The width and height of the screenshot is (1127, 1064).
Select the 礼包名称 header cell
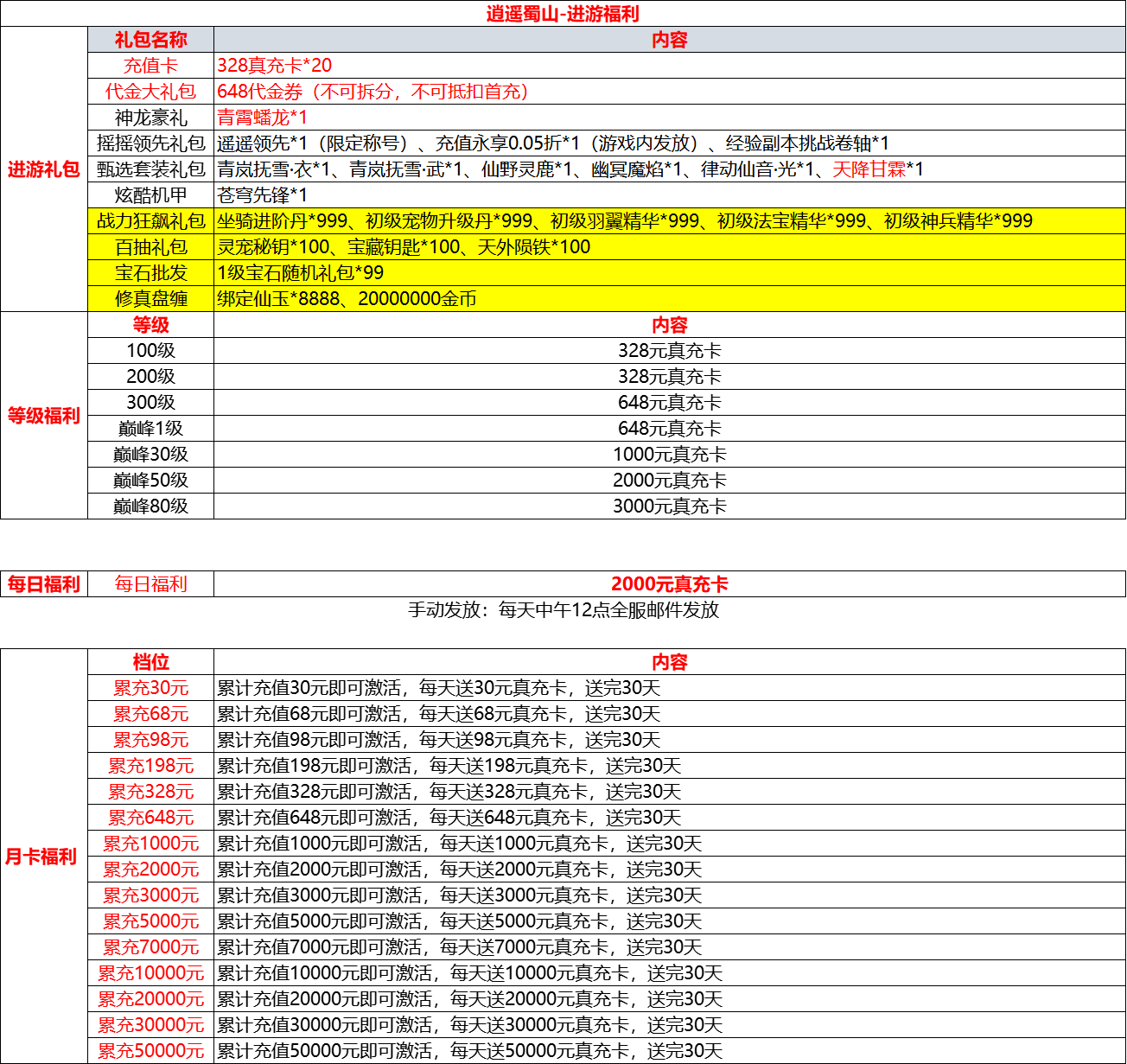tap(150, 40)
